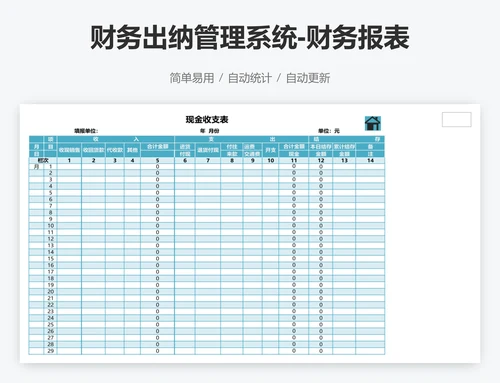
Task: Select the day 21 row label
Action: (x=51, y=298)
